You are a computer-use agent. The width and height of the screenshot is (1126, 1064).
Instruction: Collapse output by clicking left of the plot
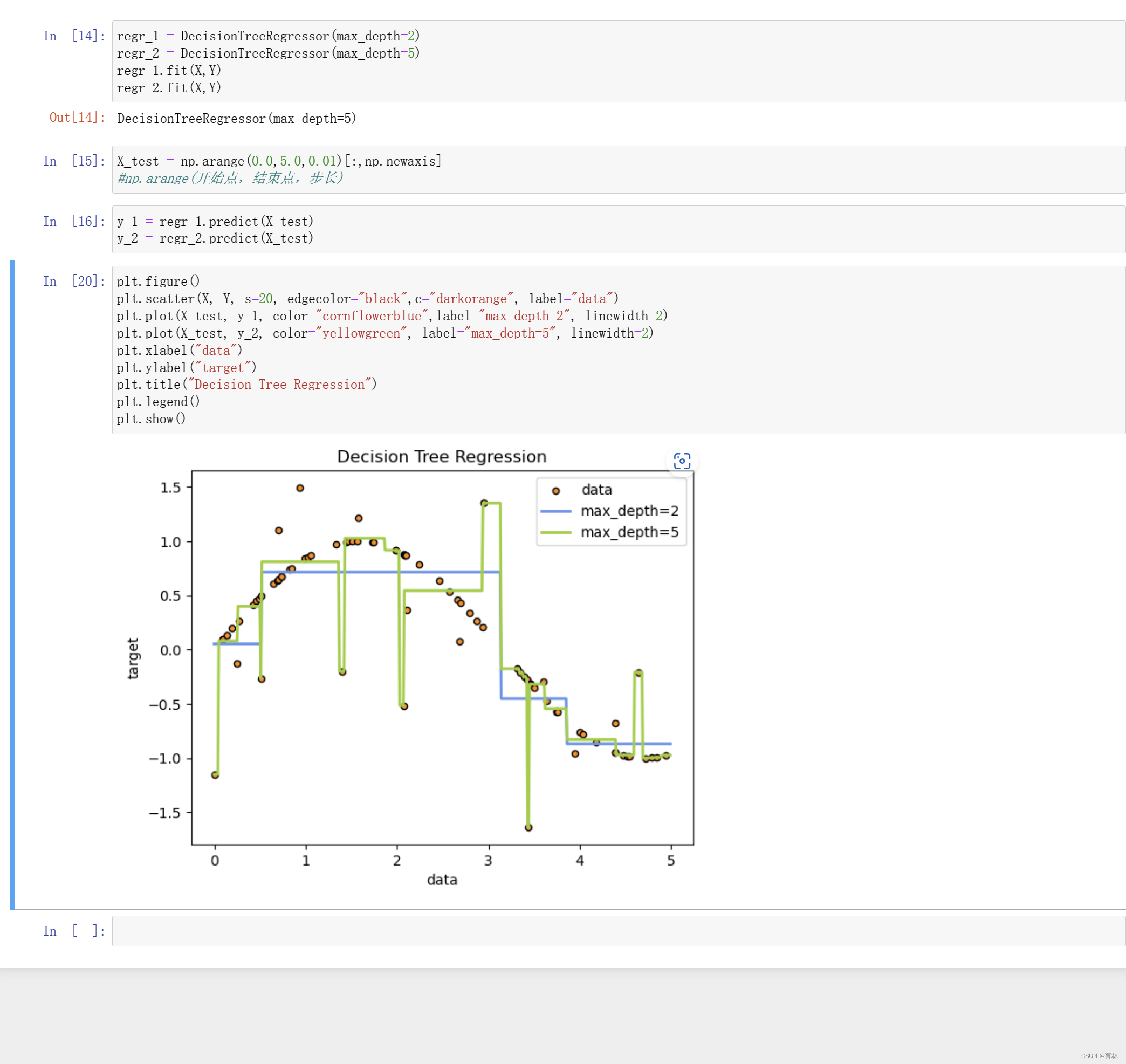click(63, 669)
